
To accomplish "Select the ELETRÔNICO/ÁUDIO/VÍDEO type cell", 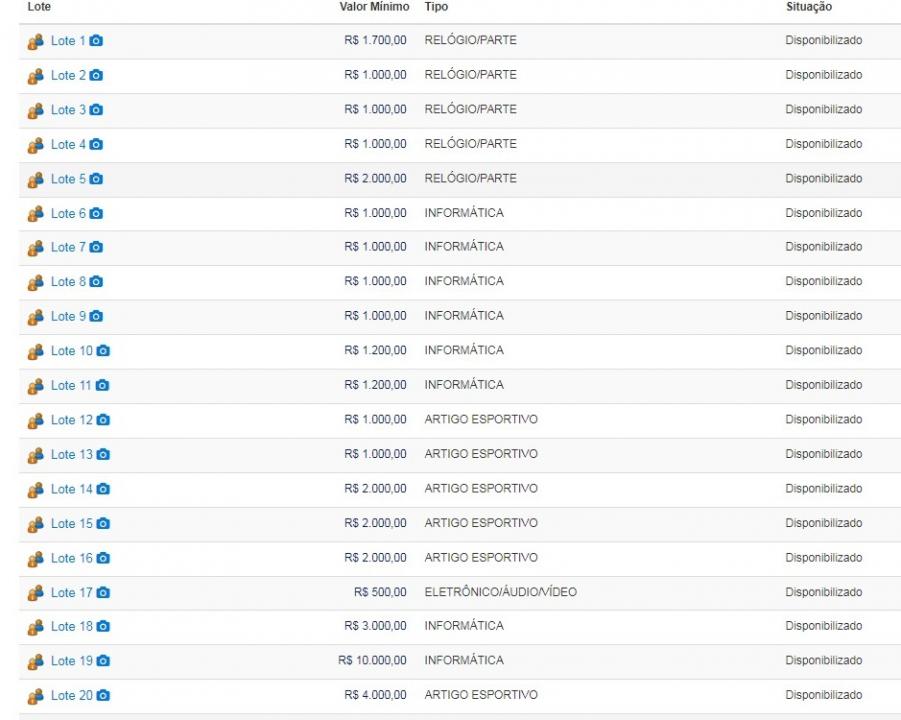I will 500,592.
